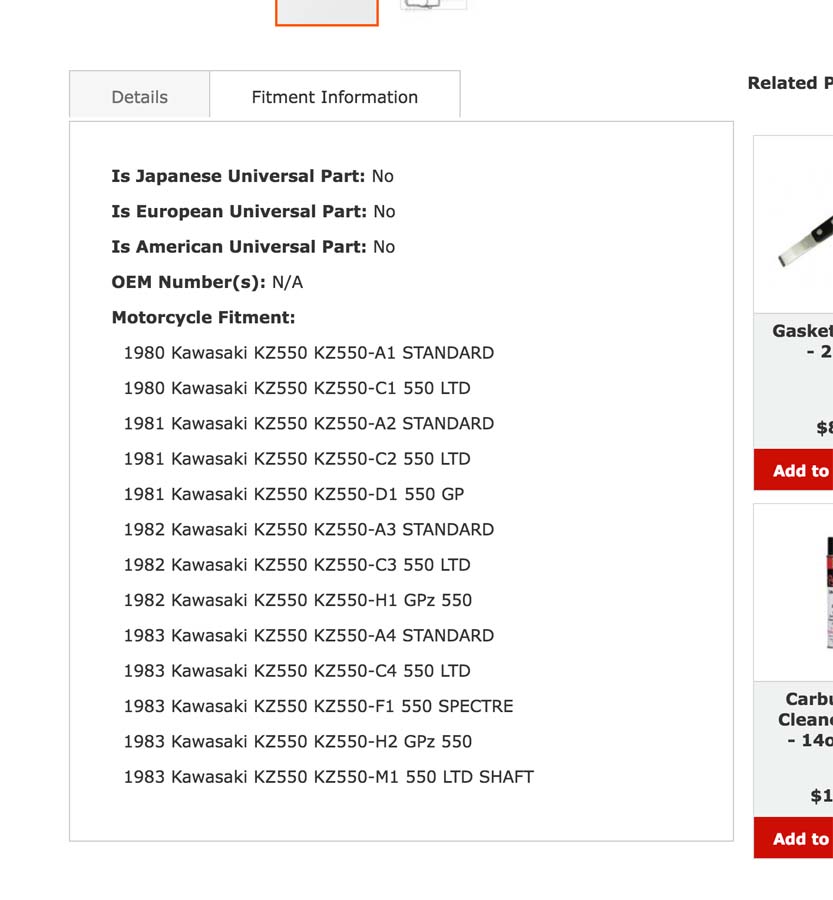Select the Fitment Information tab
This screenshot has width=833, height=900.
coord(334,97)
